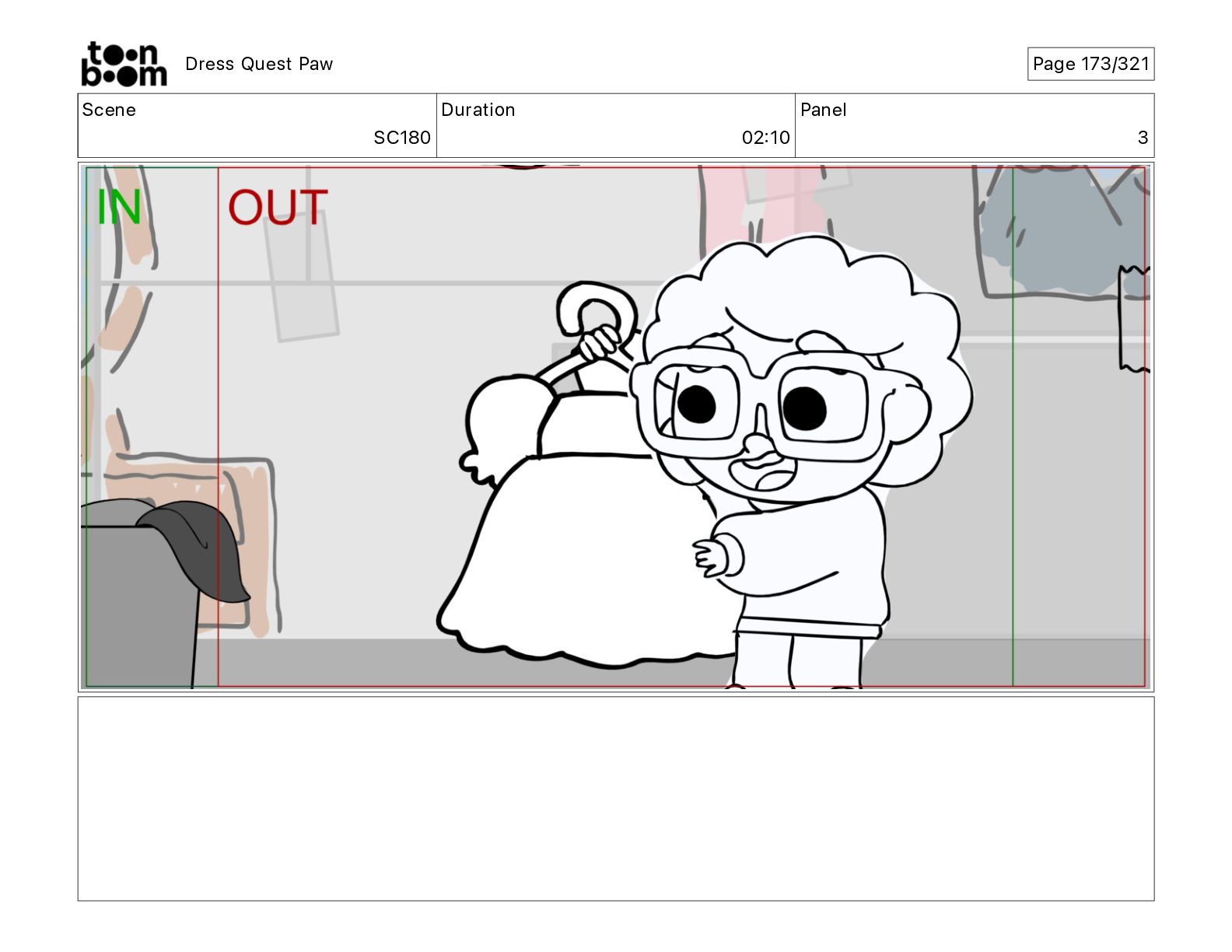Click the 'Page 173/321' page indicator
The height and width of the screenshot is (952, 1232).
[1090, 64]
